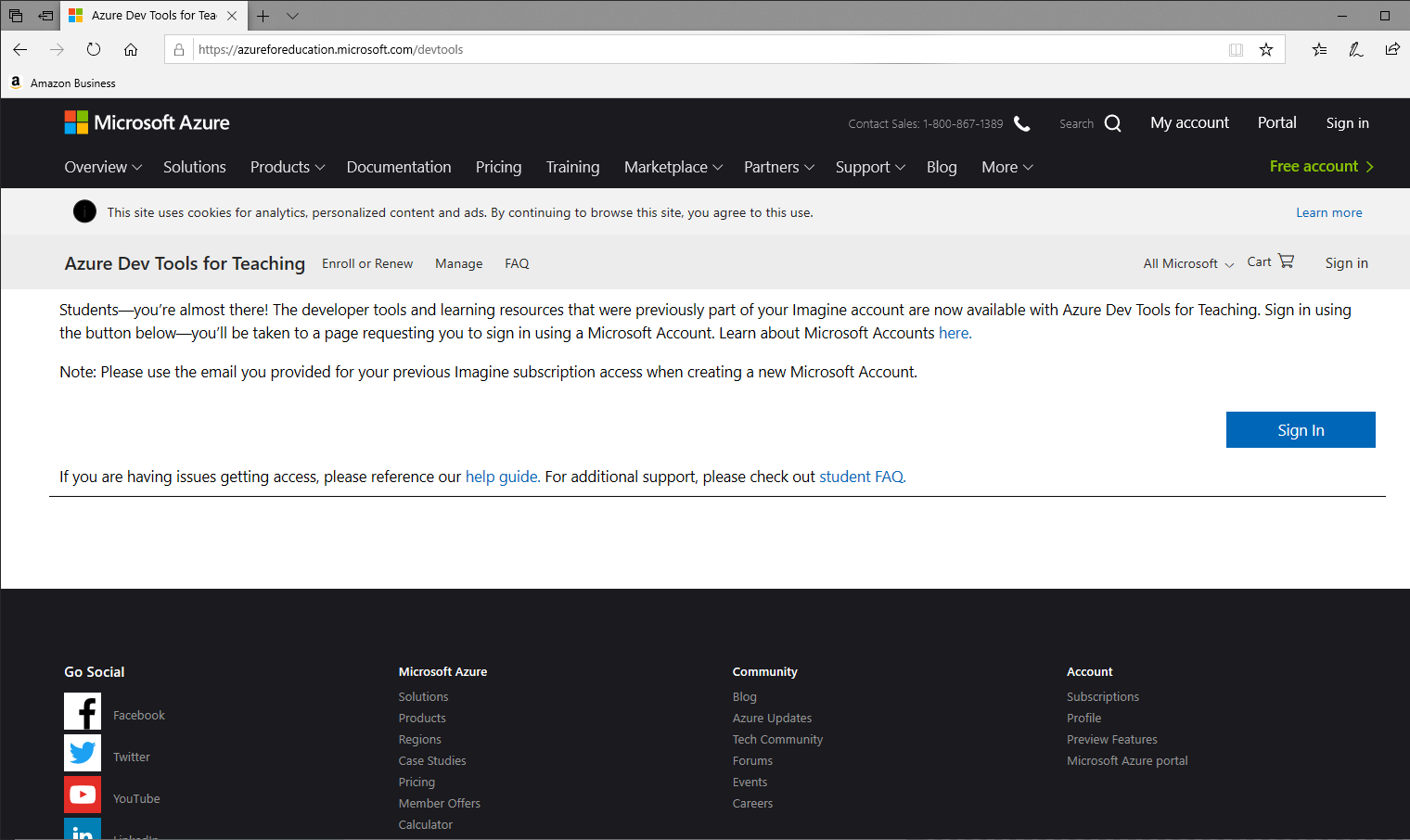Viewport: 1410px width, 840px height.
Task: Open the Twitter bird icon link
Action: [83, 753]
